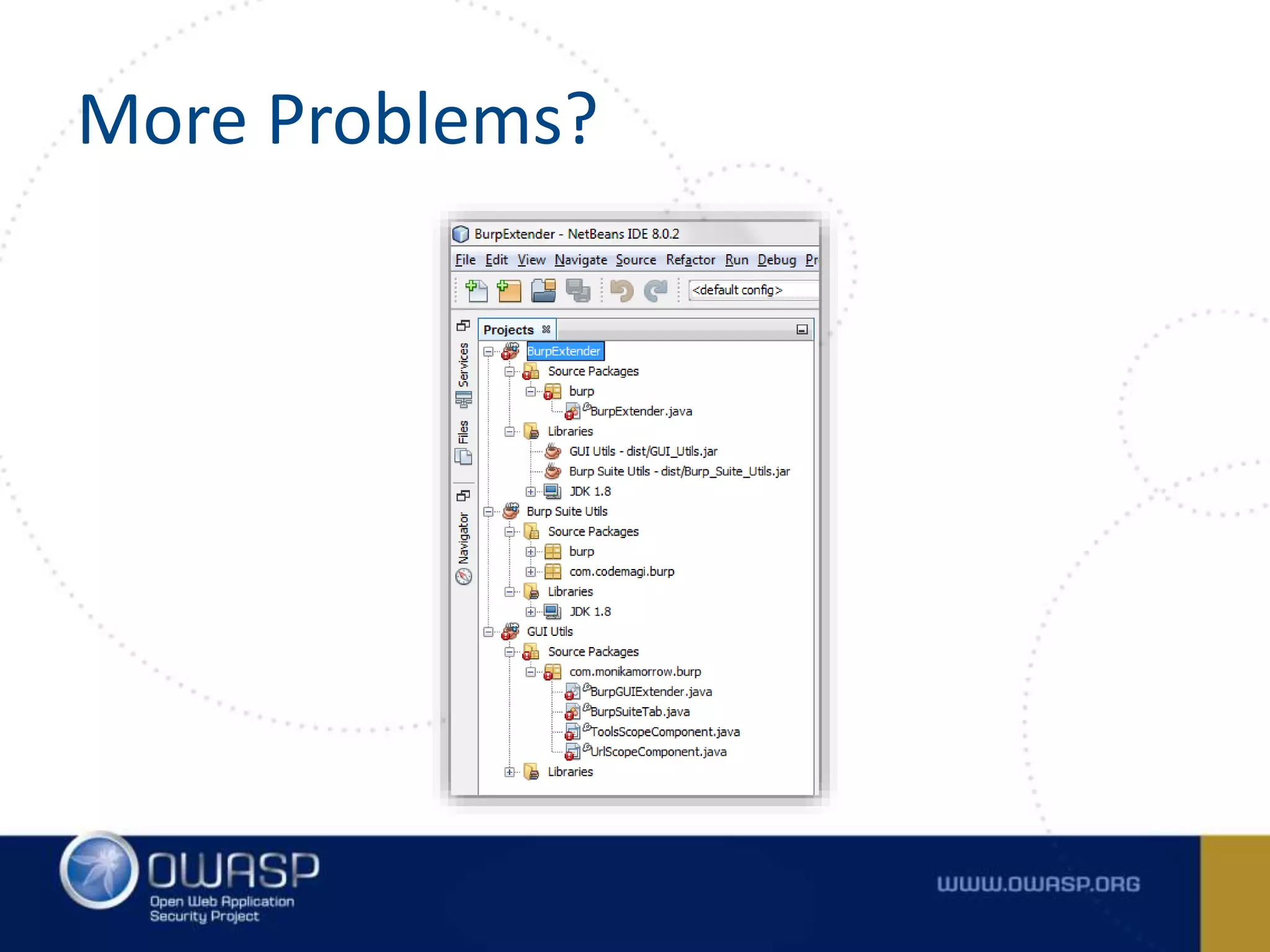Image resolution: width=1270 pixels, height=952 pixels.
Task: Select UrlScopeComponent.java file
Action: point(659,752)
